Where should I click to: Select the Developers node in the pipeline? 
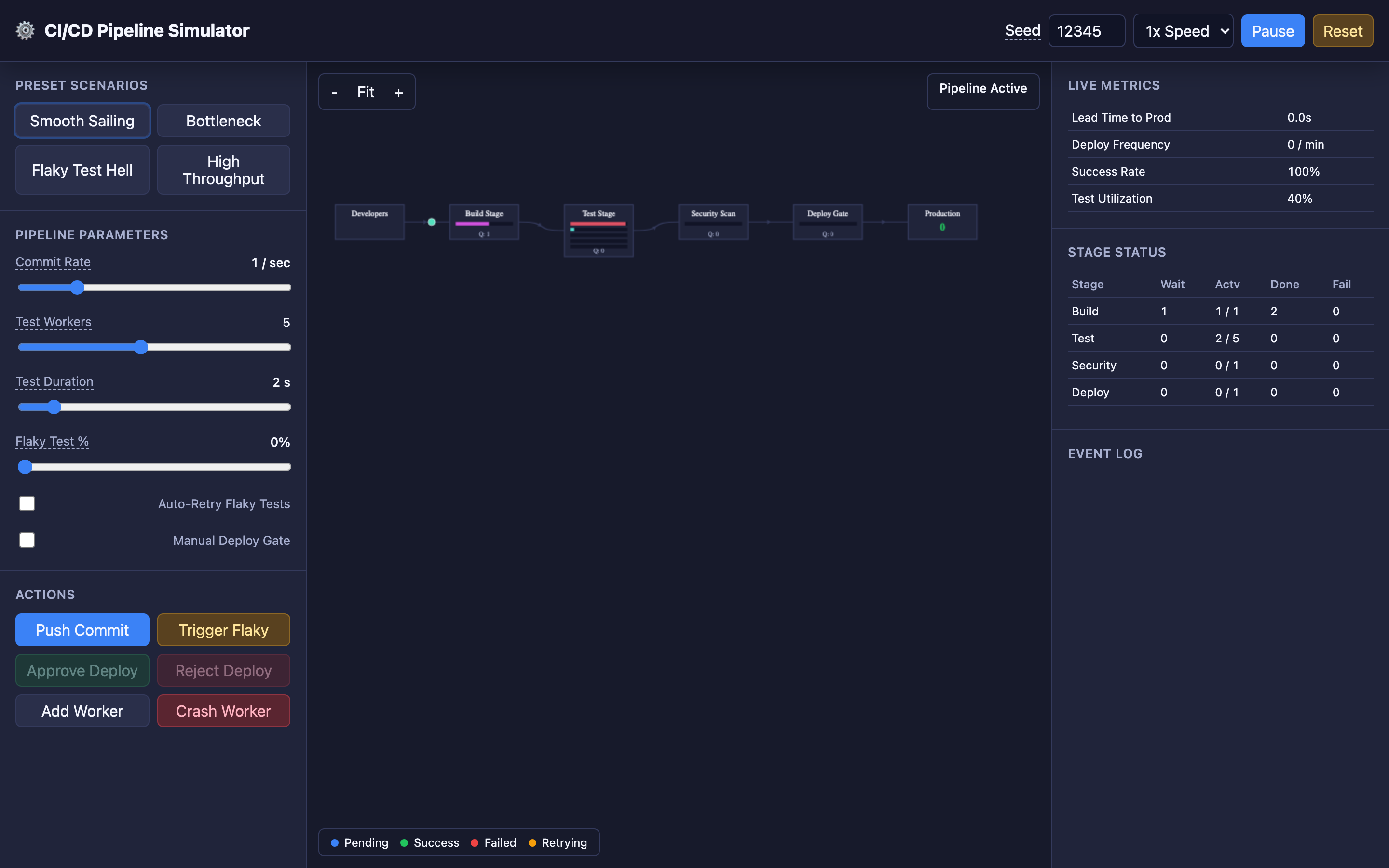pyautogui.click(x=369, y=222)
